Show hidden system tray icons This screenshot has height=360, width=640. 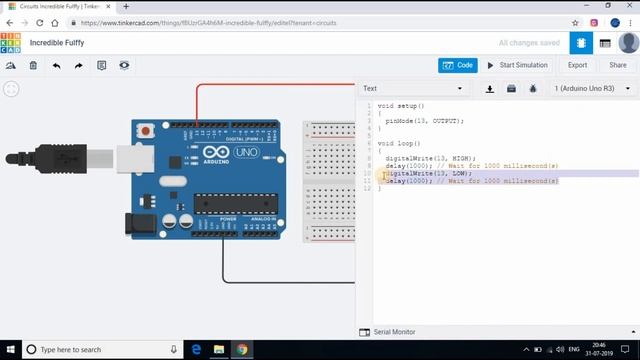526,349
